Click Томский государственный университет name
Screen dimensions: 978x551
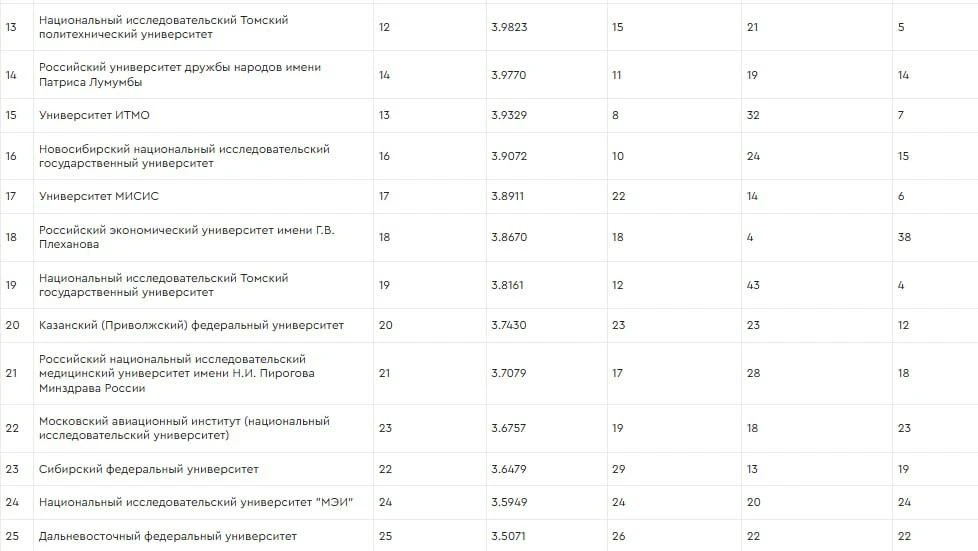[x=163, y=286]
